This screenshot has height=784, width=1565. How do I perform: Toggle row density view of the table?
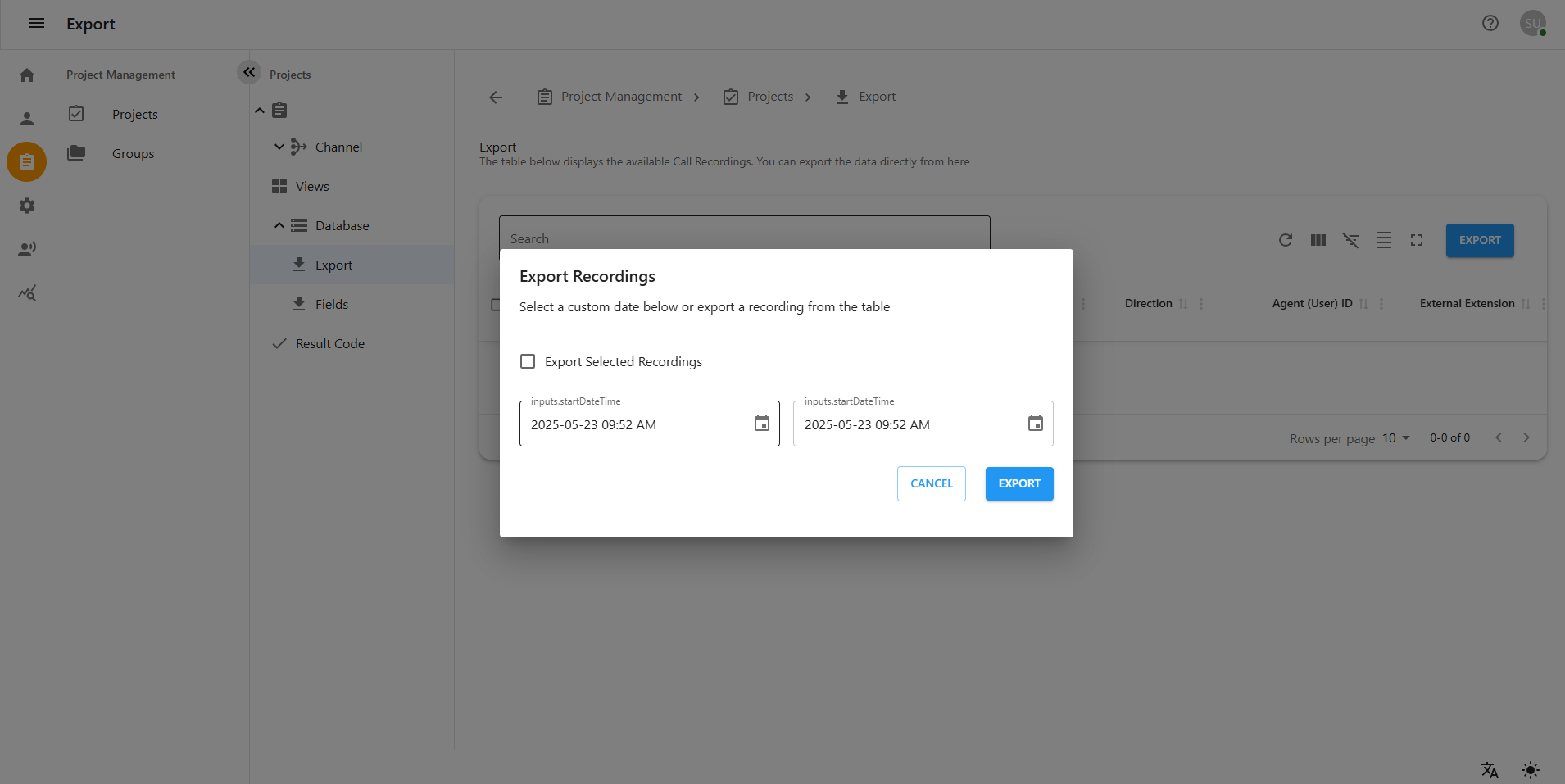pyautogui.click(x=1383, y=240)
